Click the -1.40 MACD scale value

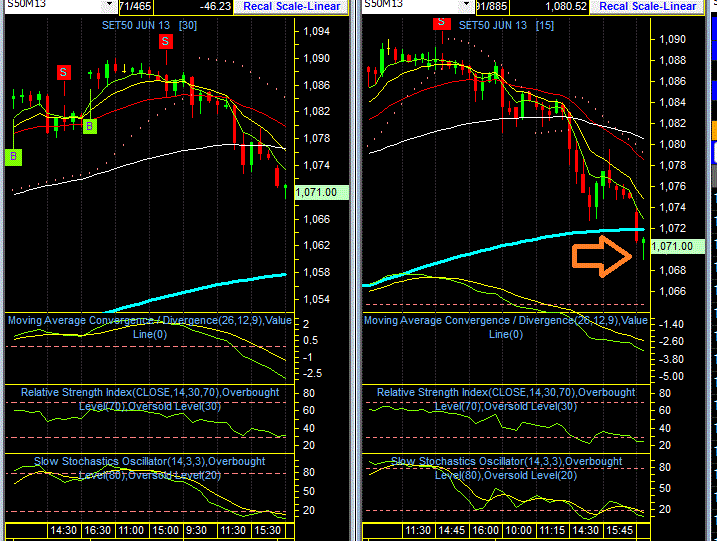(x=671, y=325)
